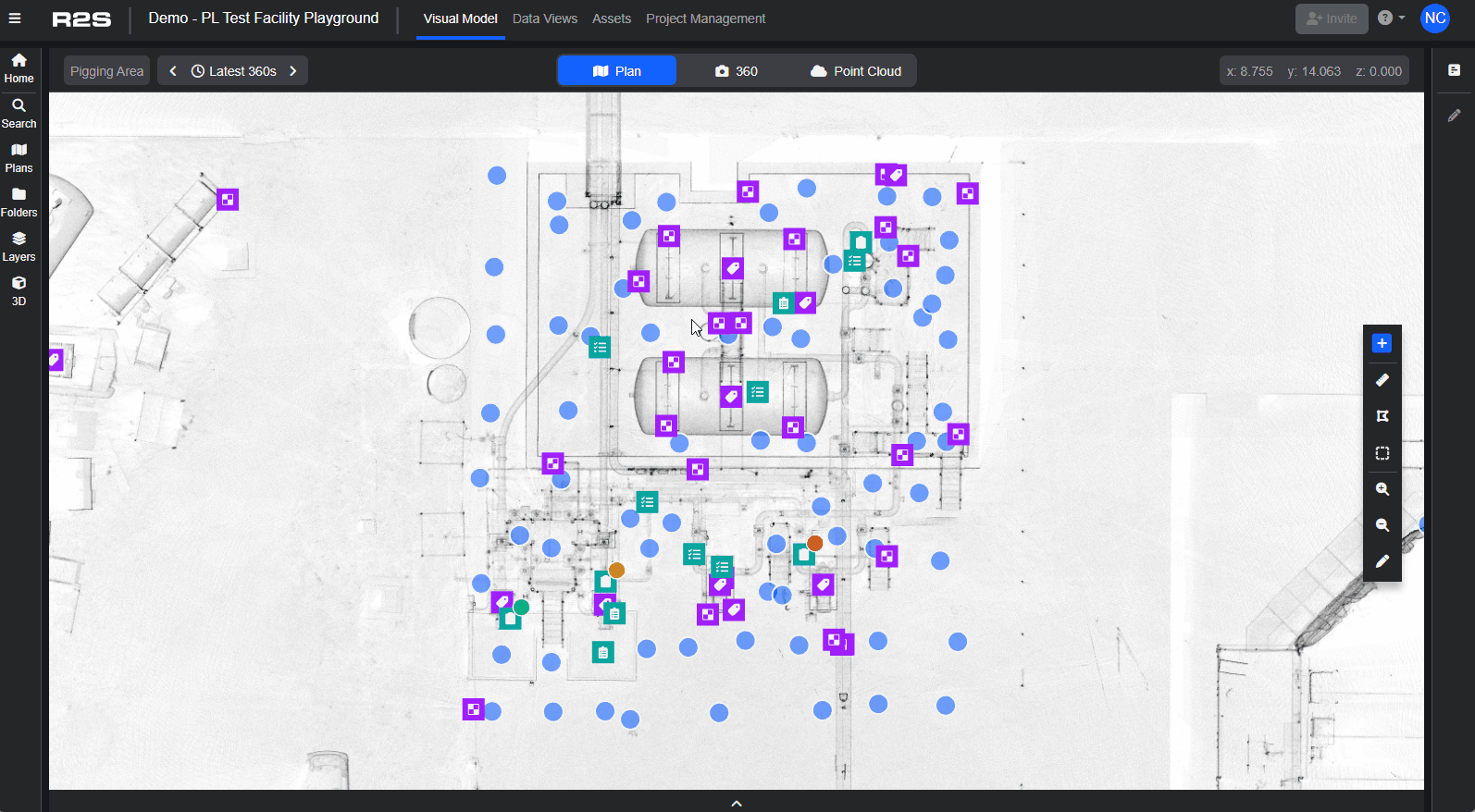
Task: Open the hamburger main menu
Action: [14, 18]
